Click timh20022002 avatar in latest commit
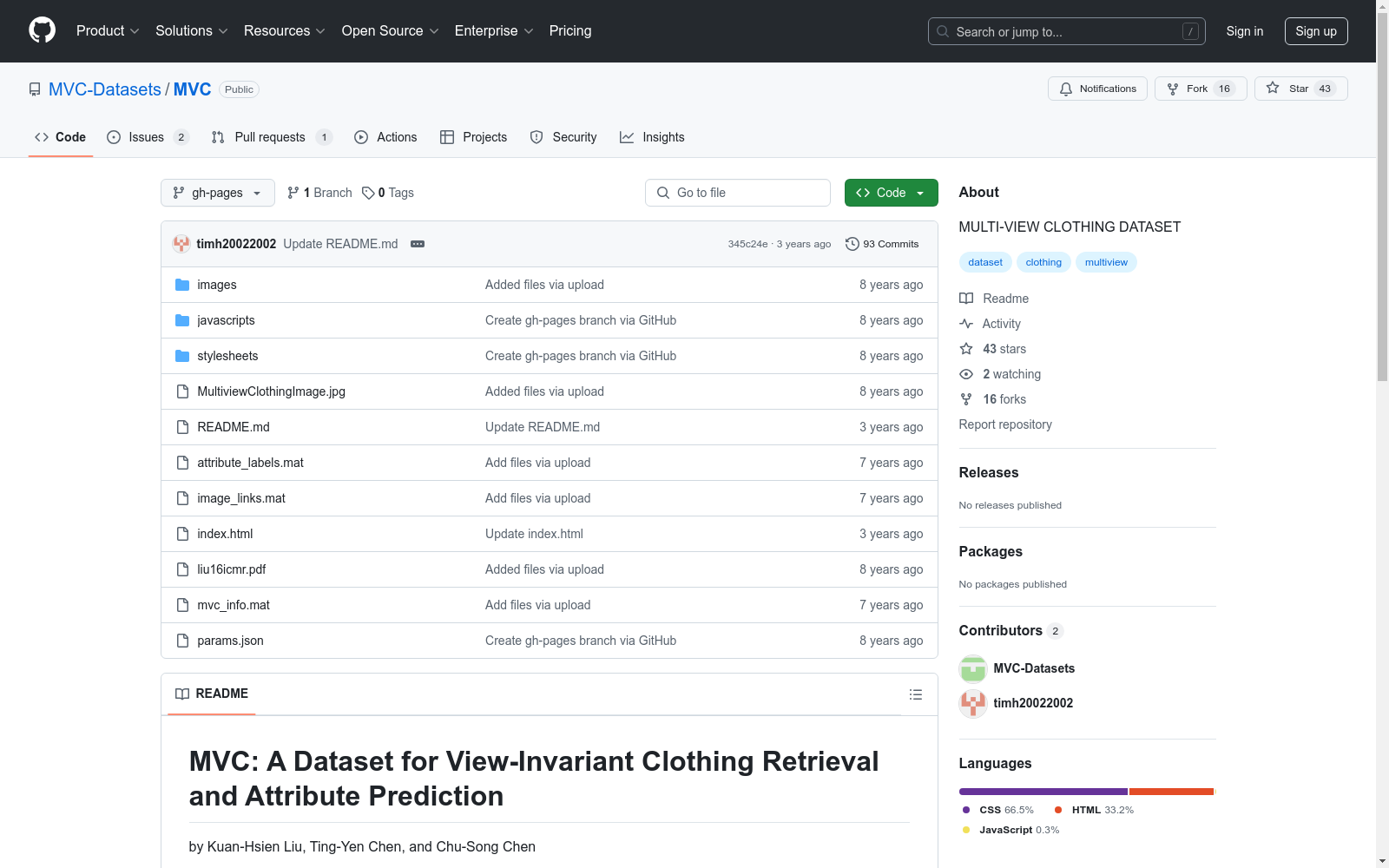Image resolution: width=1389 pixels, height=868 pixels. click(x=181, y=244)
